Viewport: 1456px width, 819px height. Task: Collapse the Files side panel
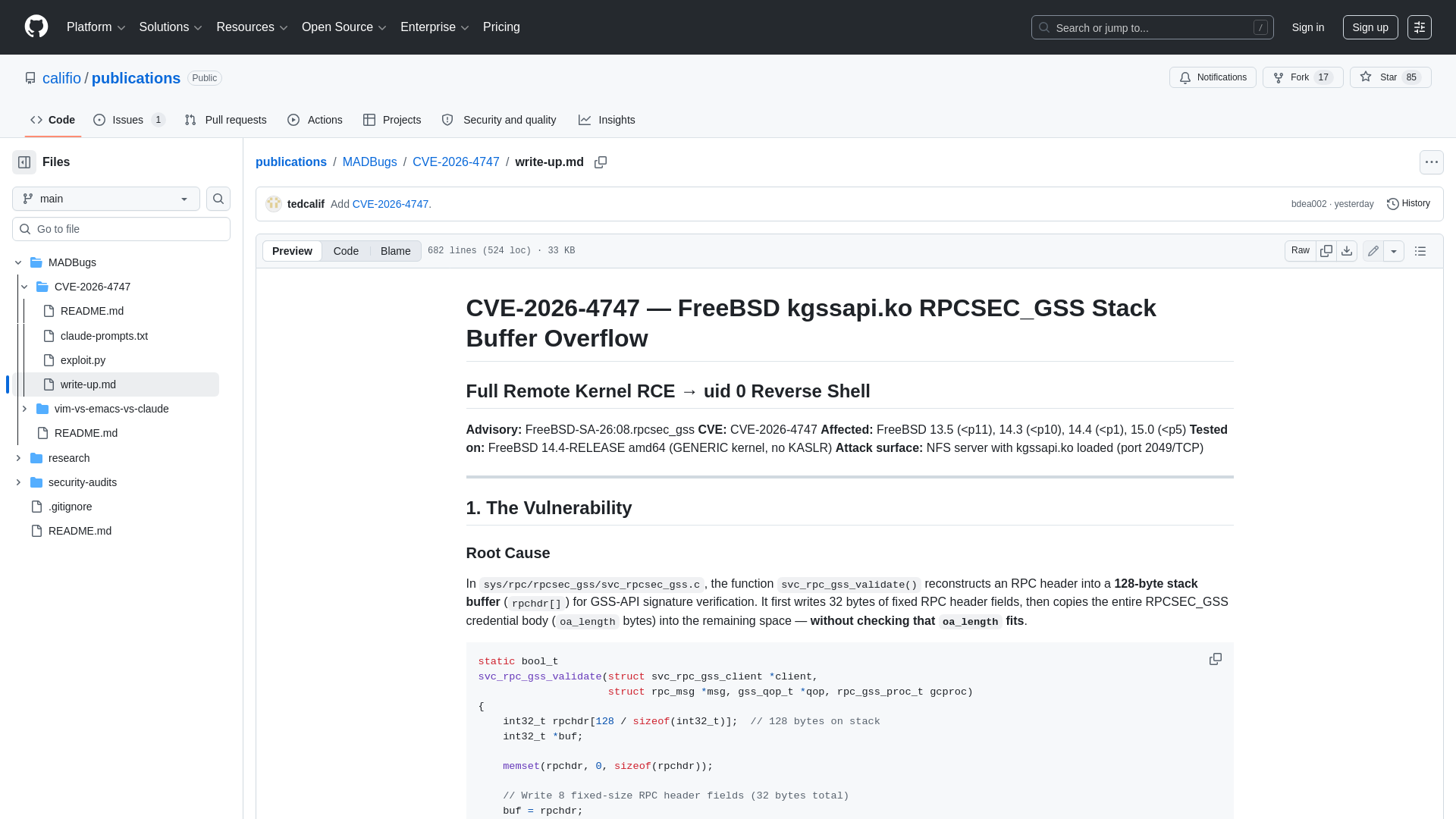[x=24, y=162]
